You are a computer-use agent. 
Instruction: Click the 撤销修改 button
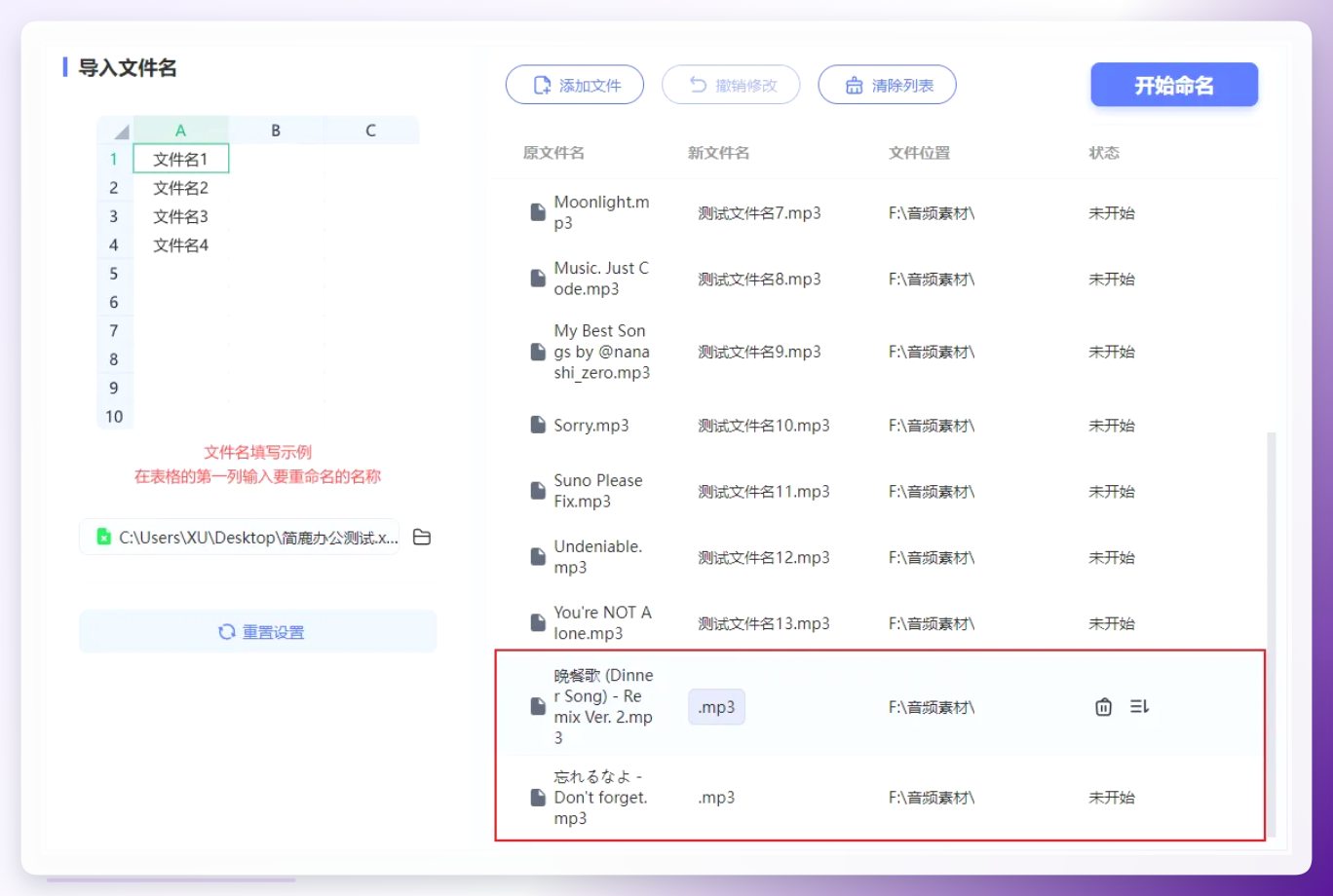pyautogui.click(x=731, y=85)
